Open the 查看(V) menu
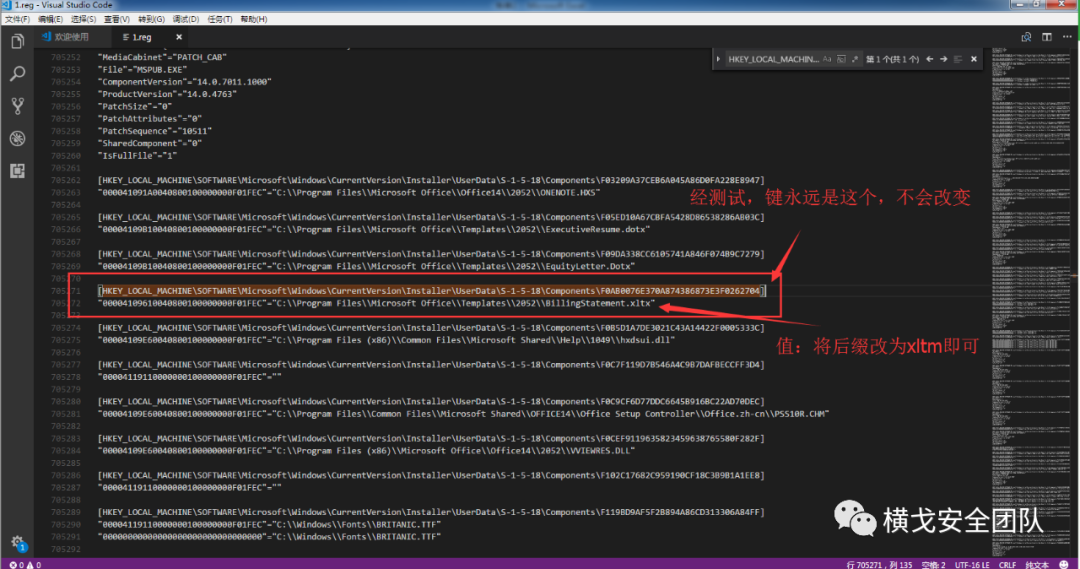1080x569 pixels. coord(116,19)
